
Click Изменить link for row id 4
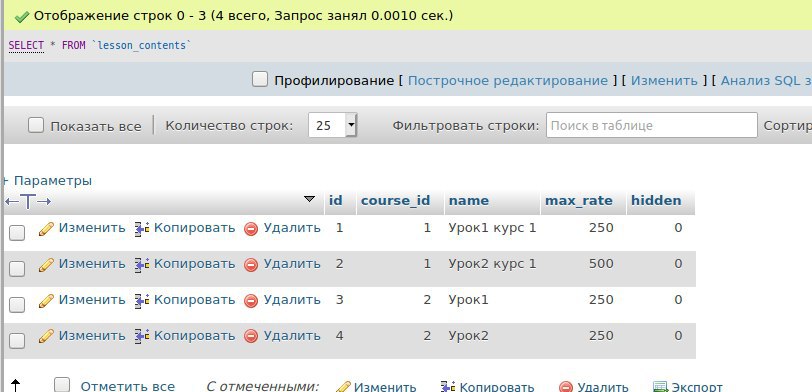92,336
